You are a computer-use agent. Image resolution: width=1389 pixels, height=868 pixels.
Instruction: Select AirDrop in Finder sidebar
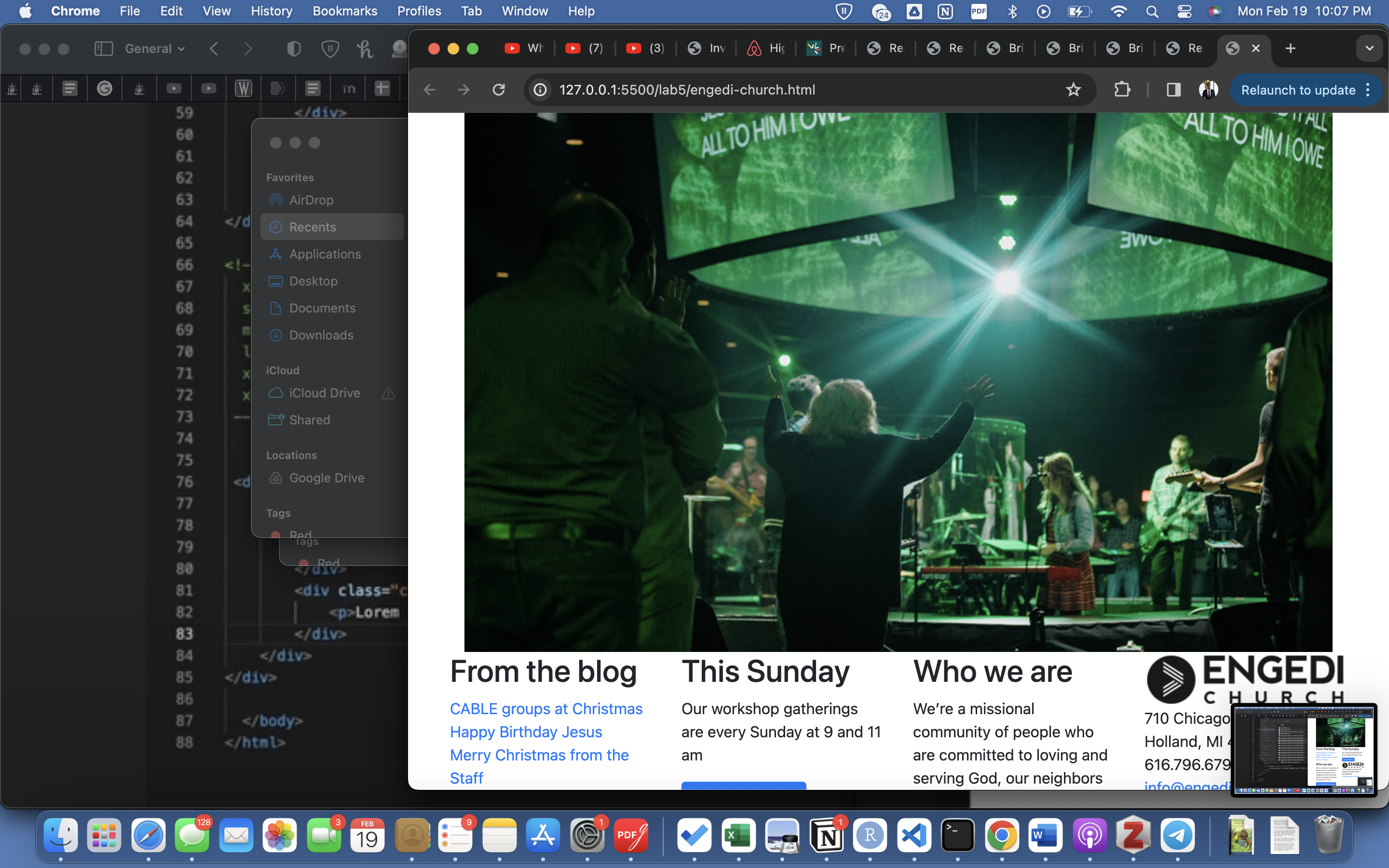click(332, 200)
